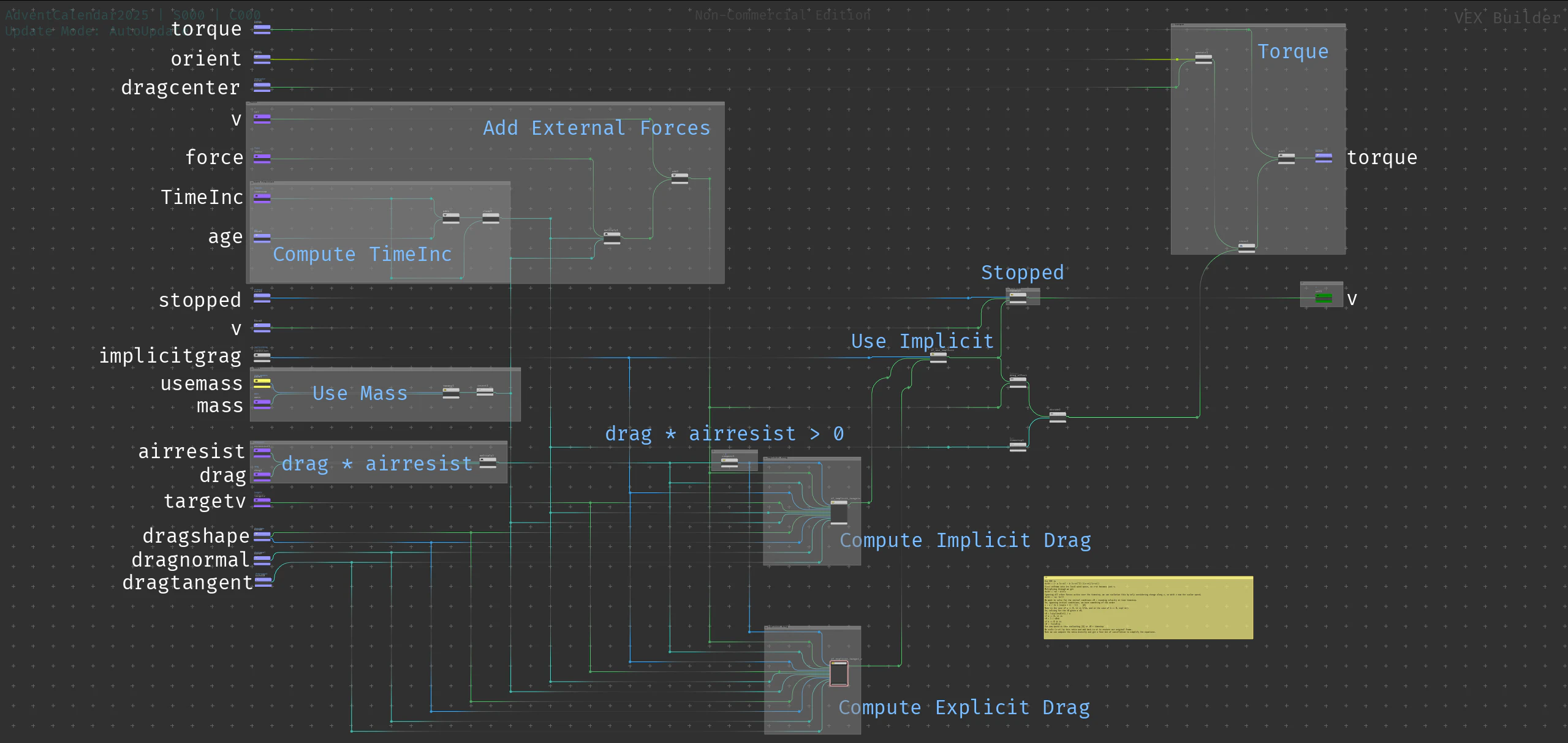Select the qrotate node in Torque box
The height and width of the screenshot is (743, 1568).
tap(1203, 59)
